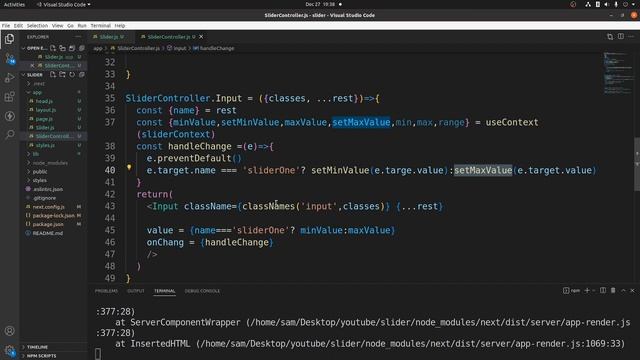Viewport: 640px width, 360px height.
Task: Open the Search view in activity bar
Action: pos(9,134)
